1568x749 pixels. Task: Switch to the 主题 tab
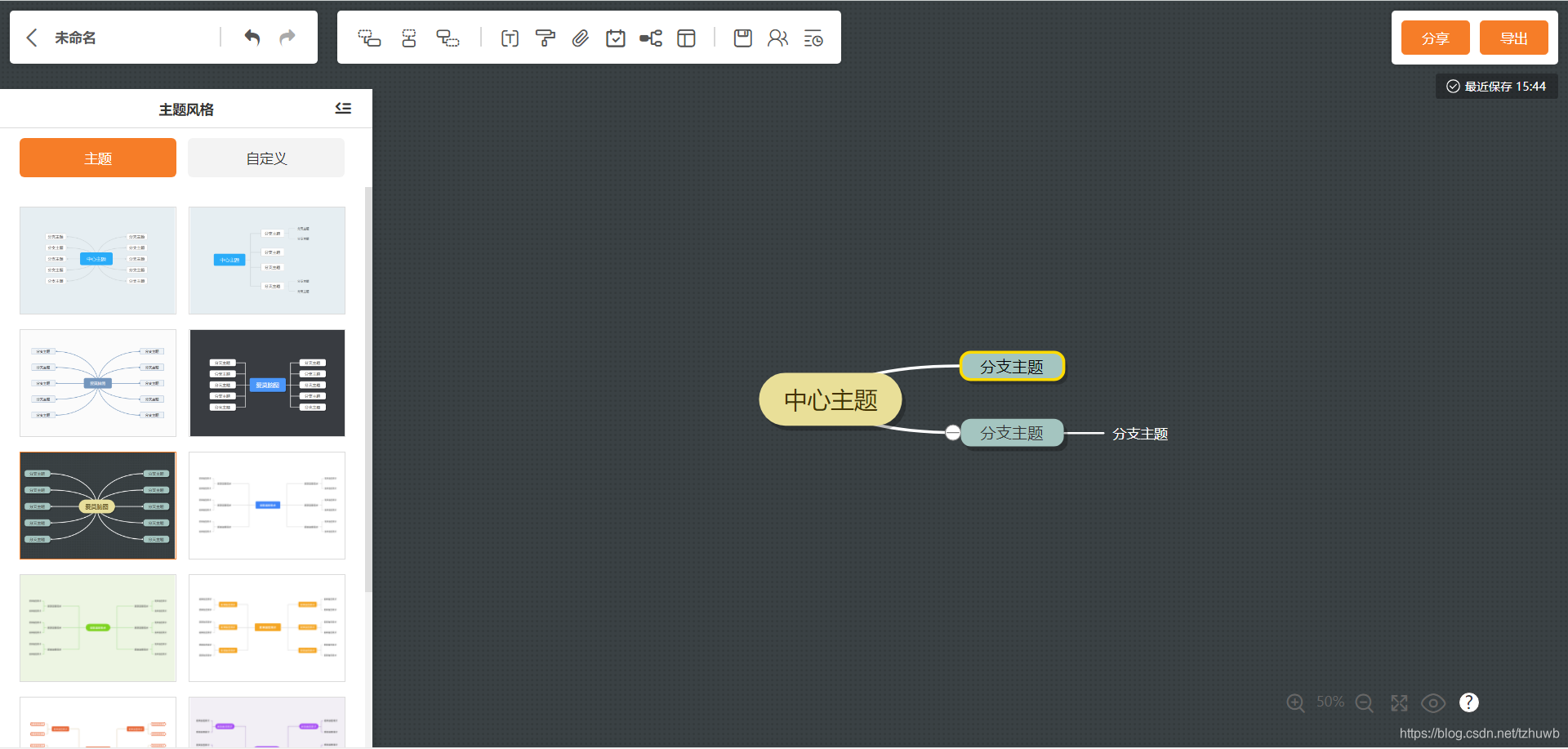pyautogui.click(x=98, y=158)
